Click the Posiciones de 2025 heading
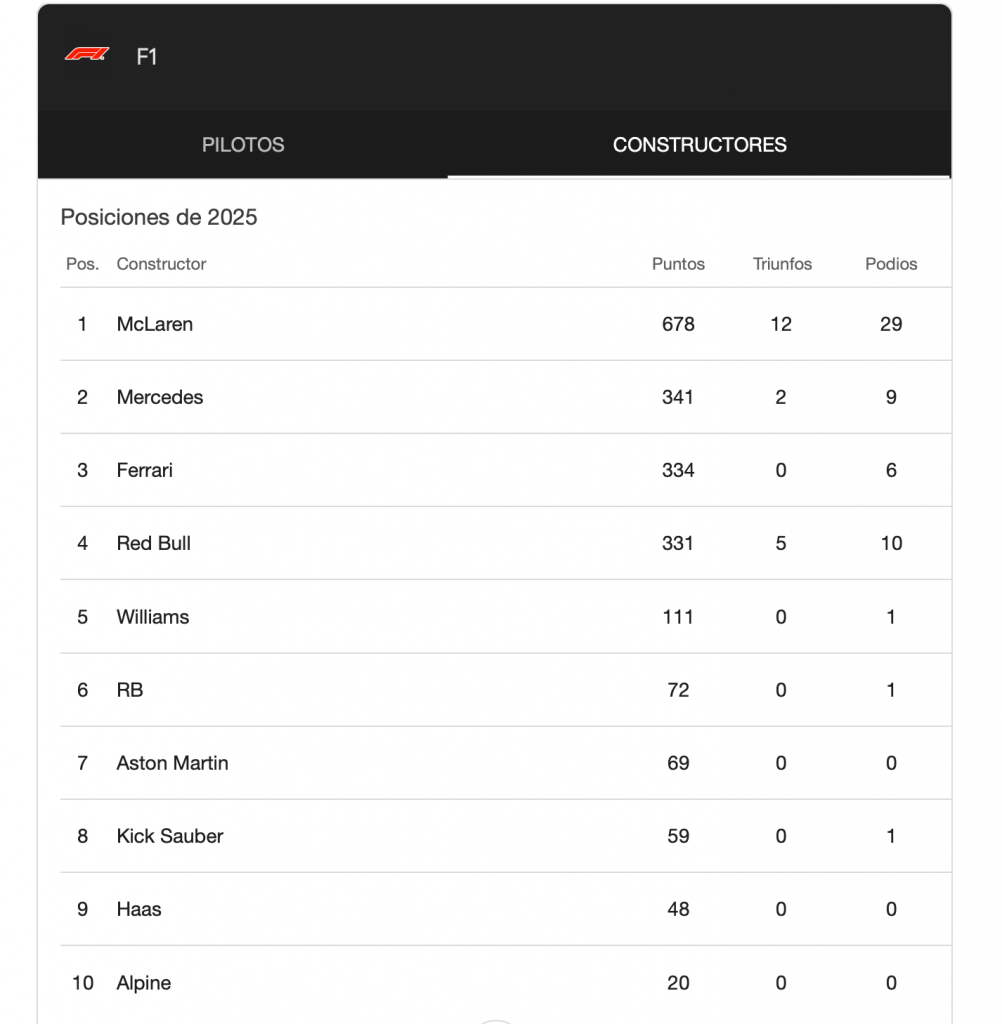This screenshot has height=1024, width=1002. pyautogui.click(x=159, y=217)
